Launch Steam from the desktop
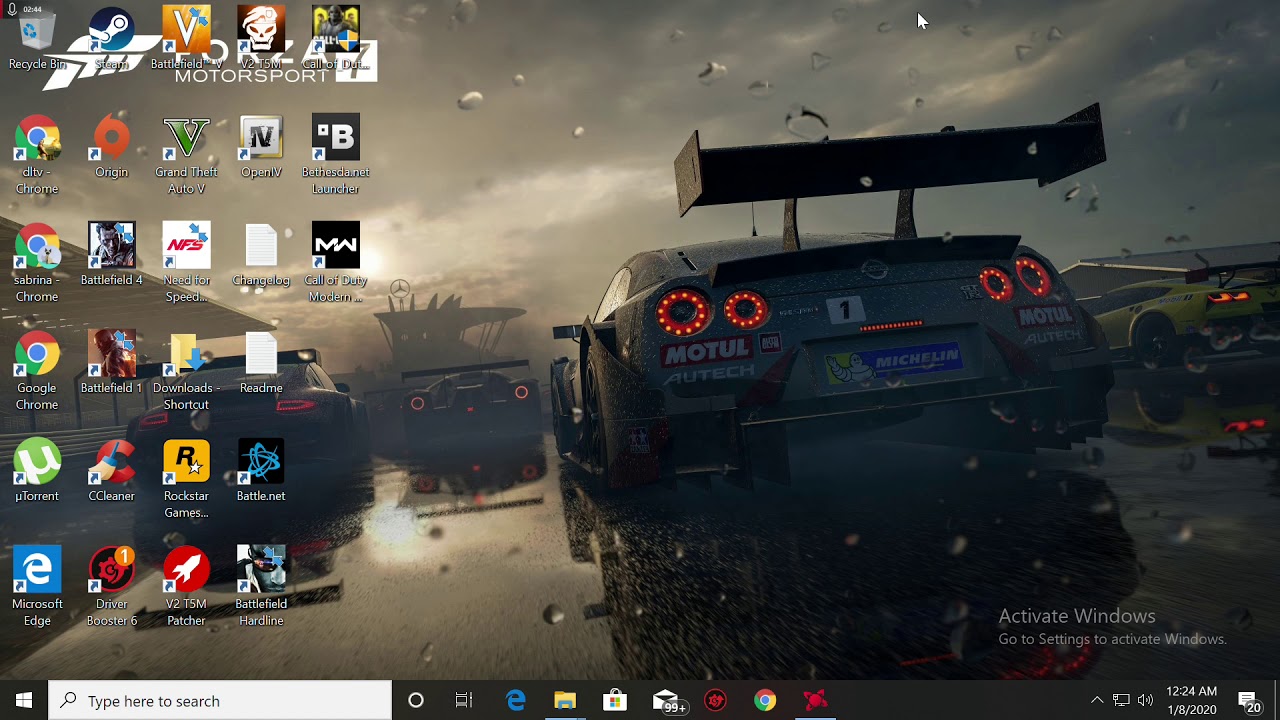This screenshot has height=720, width=1280. click(111, 40)
